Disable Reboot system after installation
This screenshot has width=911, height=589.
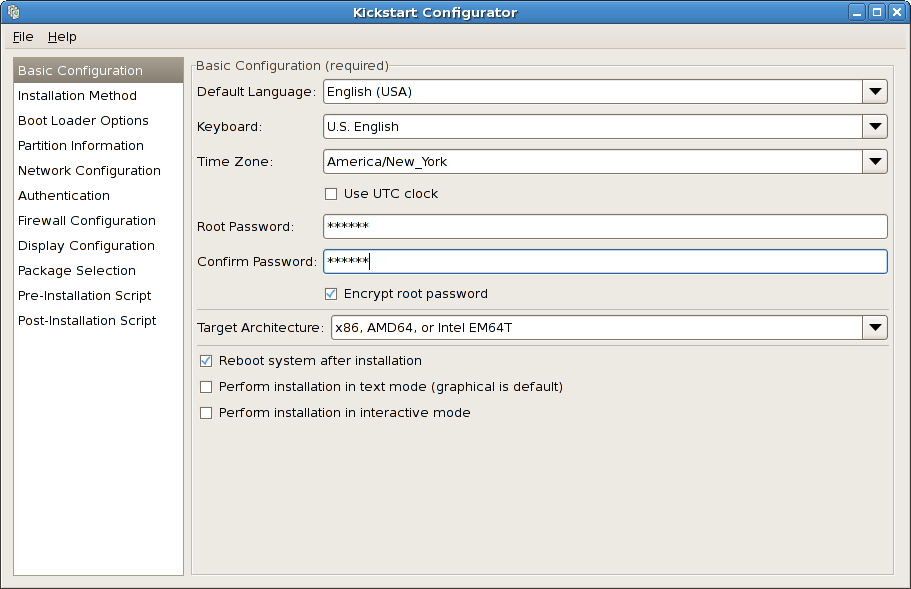(x=206, y=361)
